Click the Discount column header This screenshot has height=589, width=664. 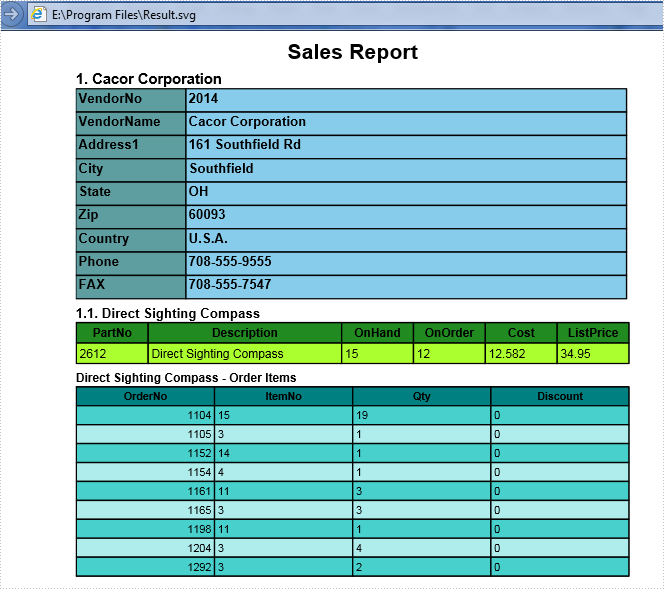click(560, 396)
